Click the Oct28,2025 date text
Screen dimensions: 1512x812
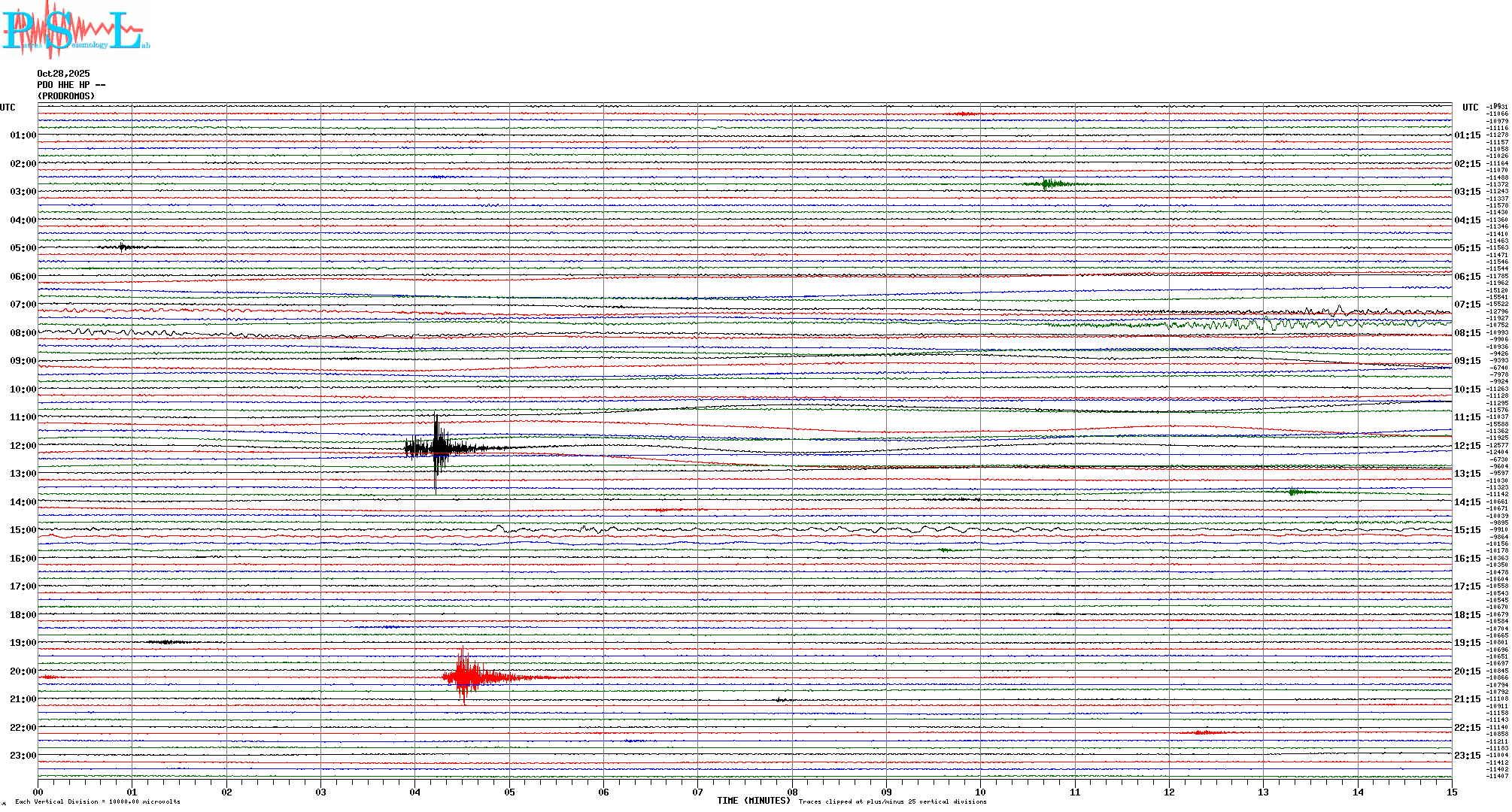coord(63,74)
